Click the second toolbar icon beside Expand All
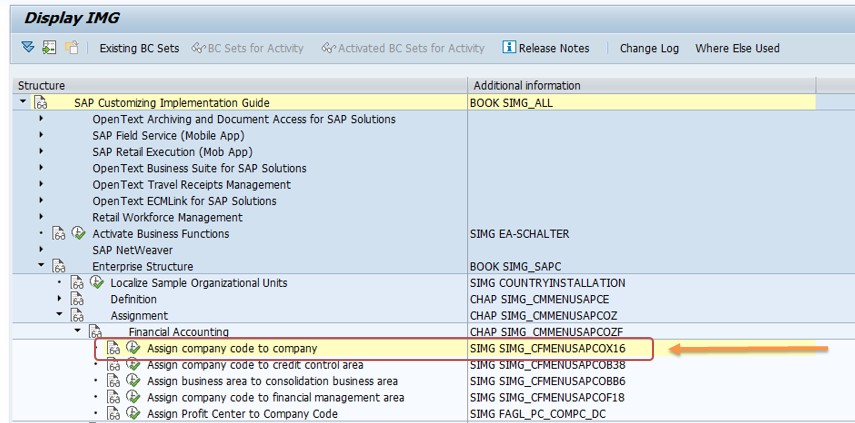The height and width of the screenshot is (423, 855). pos(49,47)
